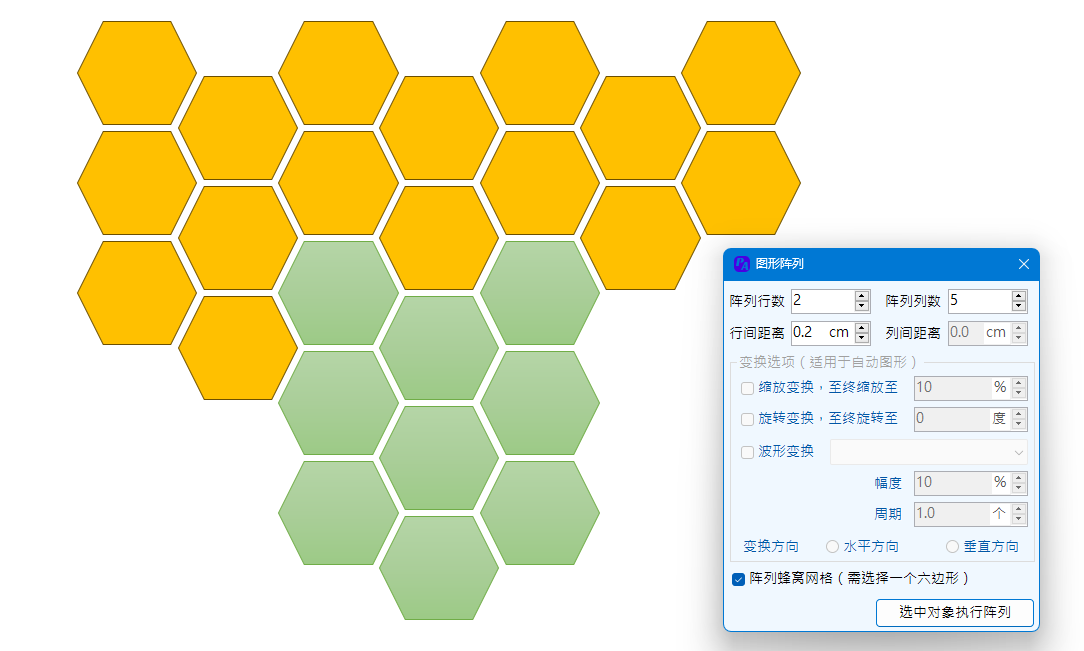1084x651 pixels.
Task: Increase the 阵列列数 value with up arrow
Action: point(1018,296)
